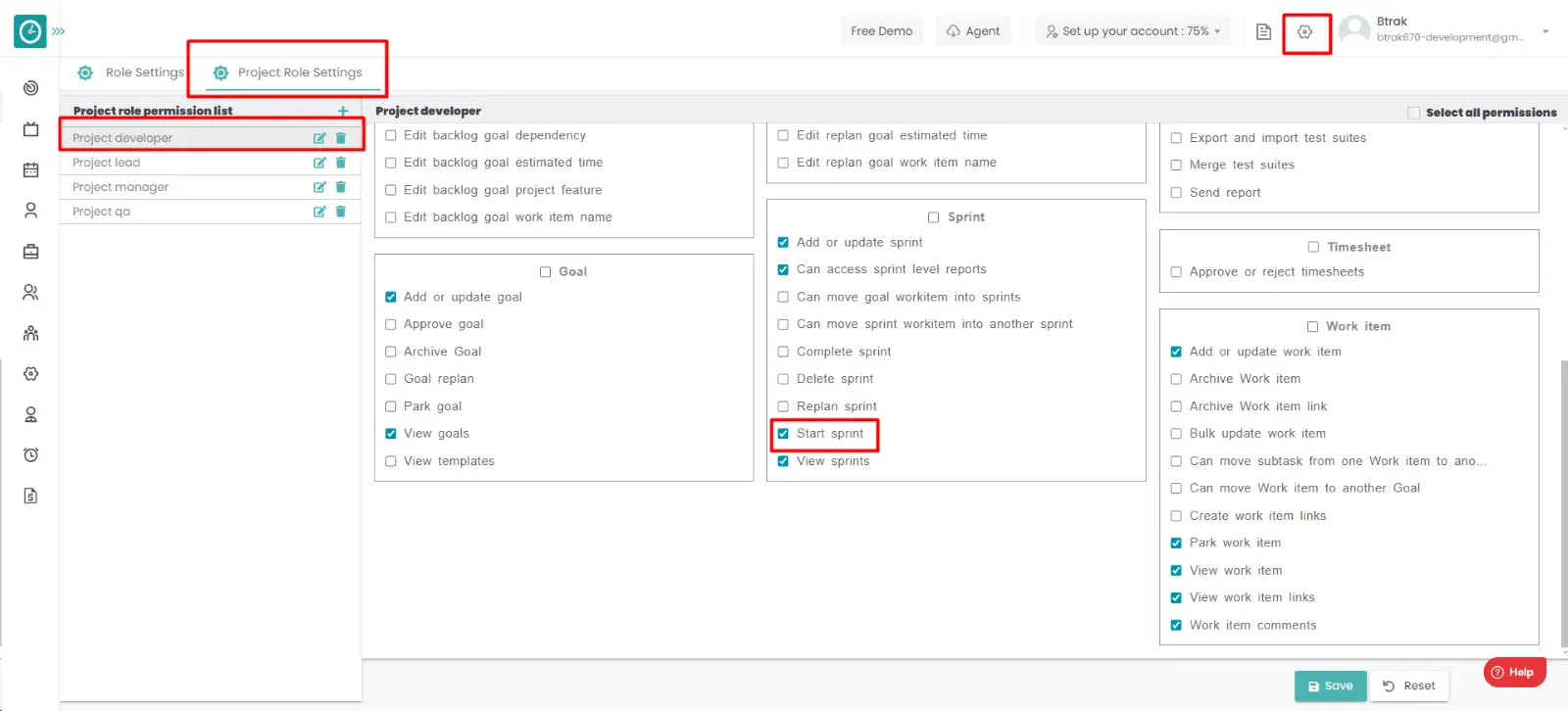Enable the Complete sprint permission
This screenshot has width=1568, height=711.
click(x=783, y=352)
